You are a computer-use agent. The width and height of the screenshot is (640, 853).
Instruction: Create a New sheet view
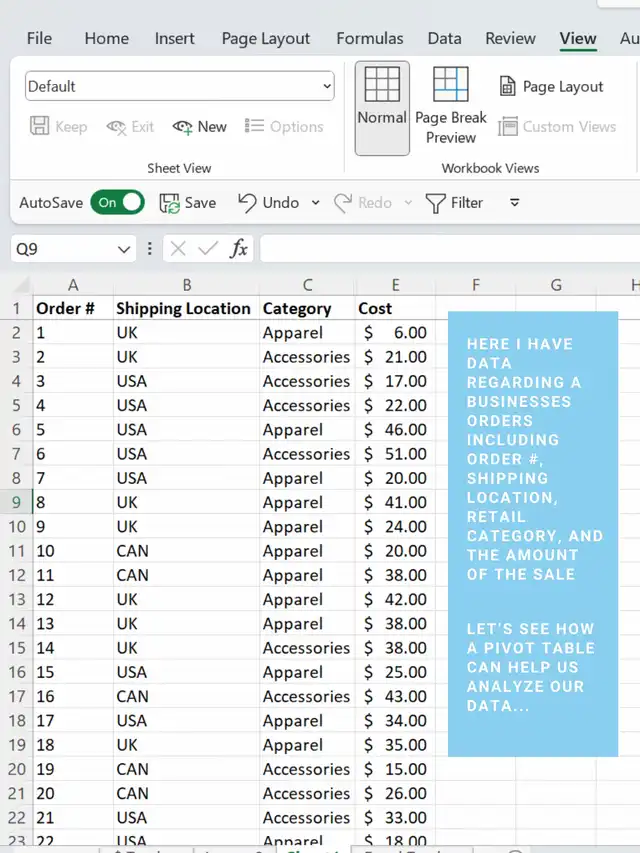point(200,127)
